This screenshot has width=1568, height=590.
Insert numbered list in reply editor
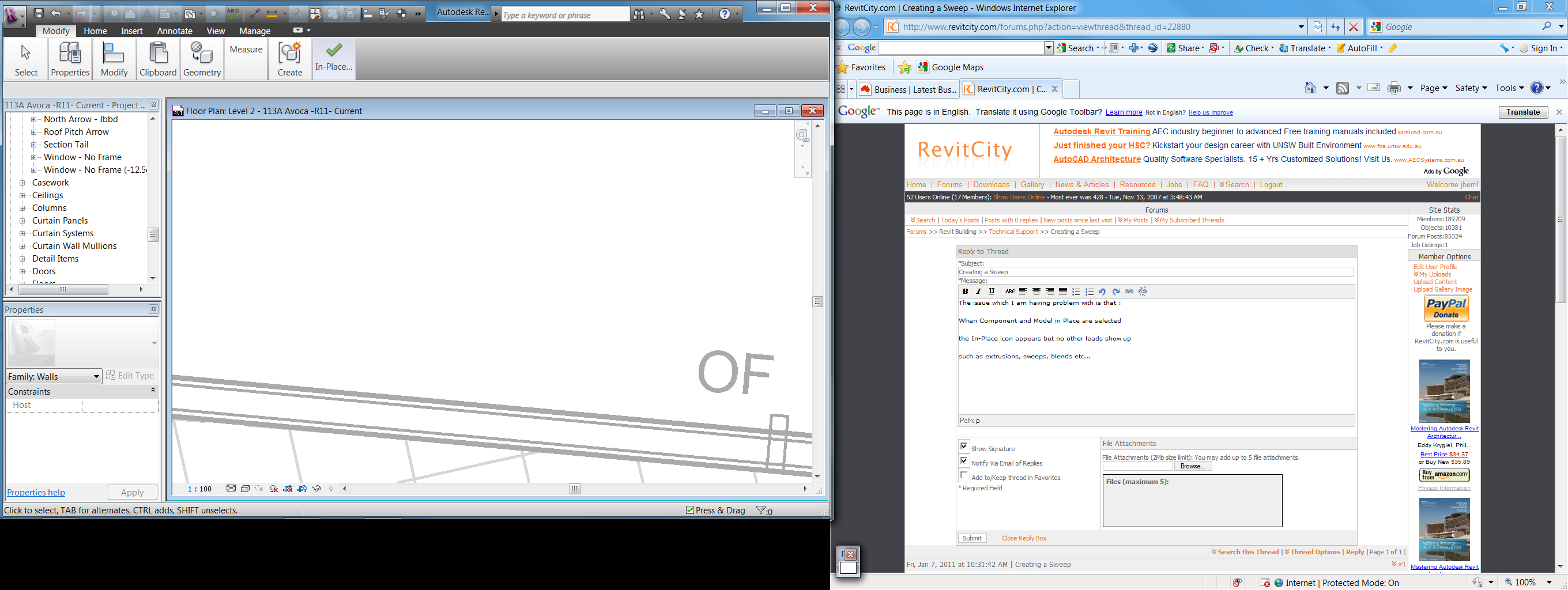tap(1090, 292)
